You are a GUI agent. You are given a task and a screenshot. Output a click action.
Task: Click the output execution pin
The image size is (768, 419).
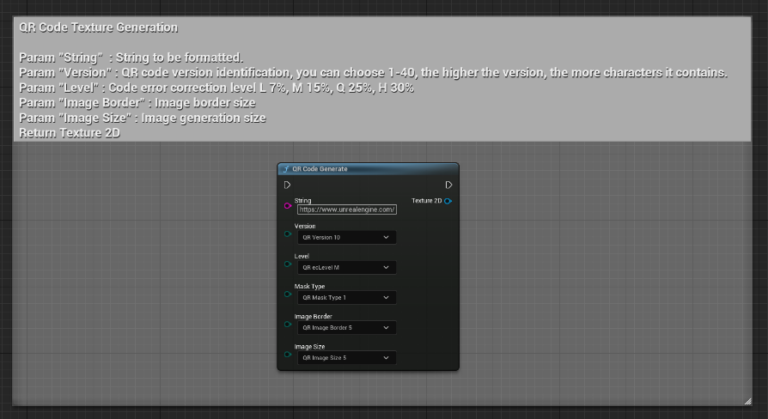pos(449,185)
